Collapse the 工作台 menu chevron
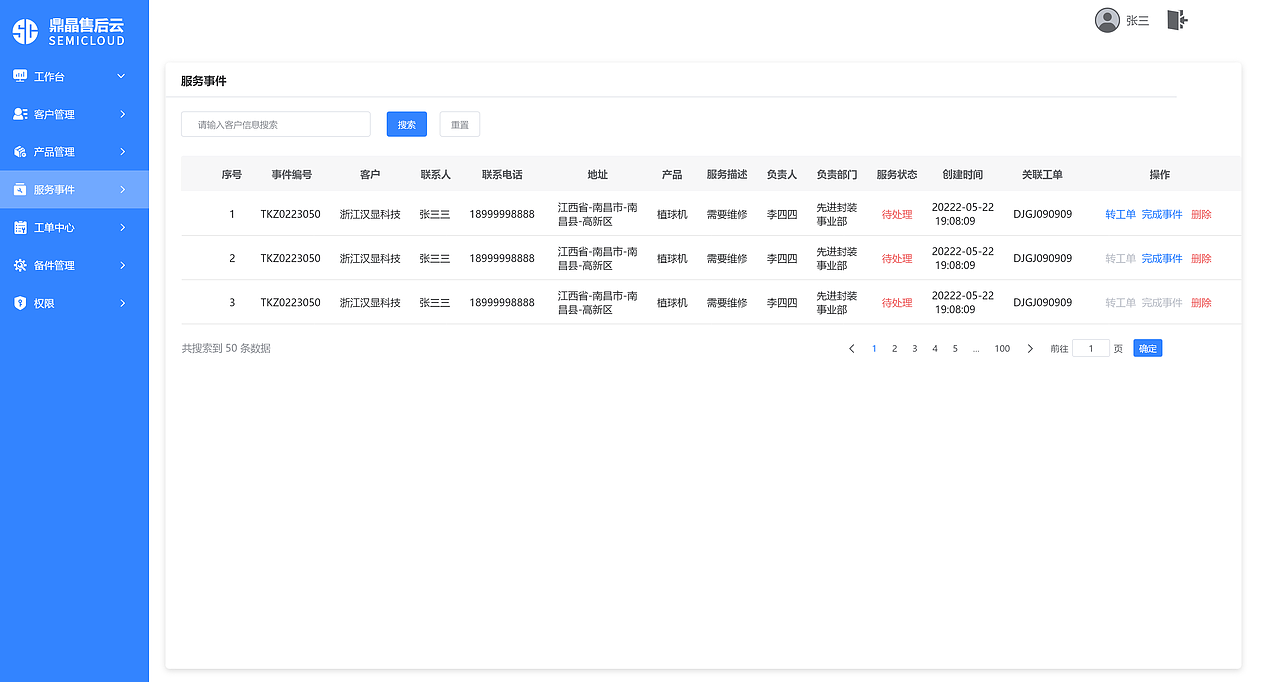Screen dimensions: 1280x682 coord(122,76)
